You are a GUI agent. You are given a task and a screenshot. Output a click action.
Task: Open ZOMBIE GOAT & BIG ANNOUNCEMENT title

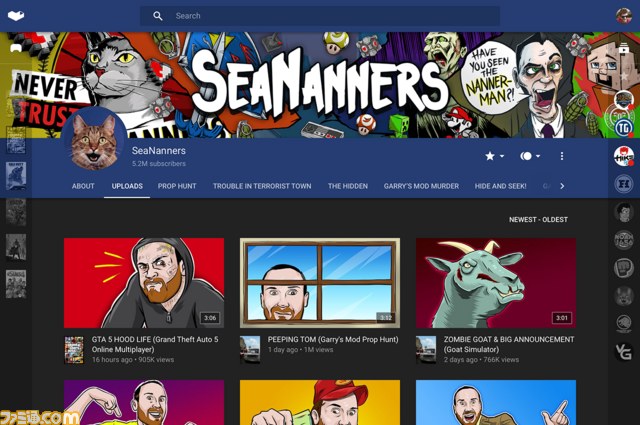click(x=509, y=344)
